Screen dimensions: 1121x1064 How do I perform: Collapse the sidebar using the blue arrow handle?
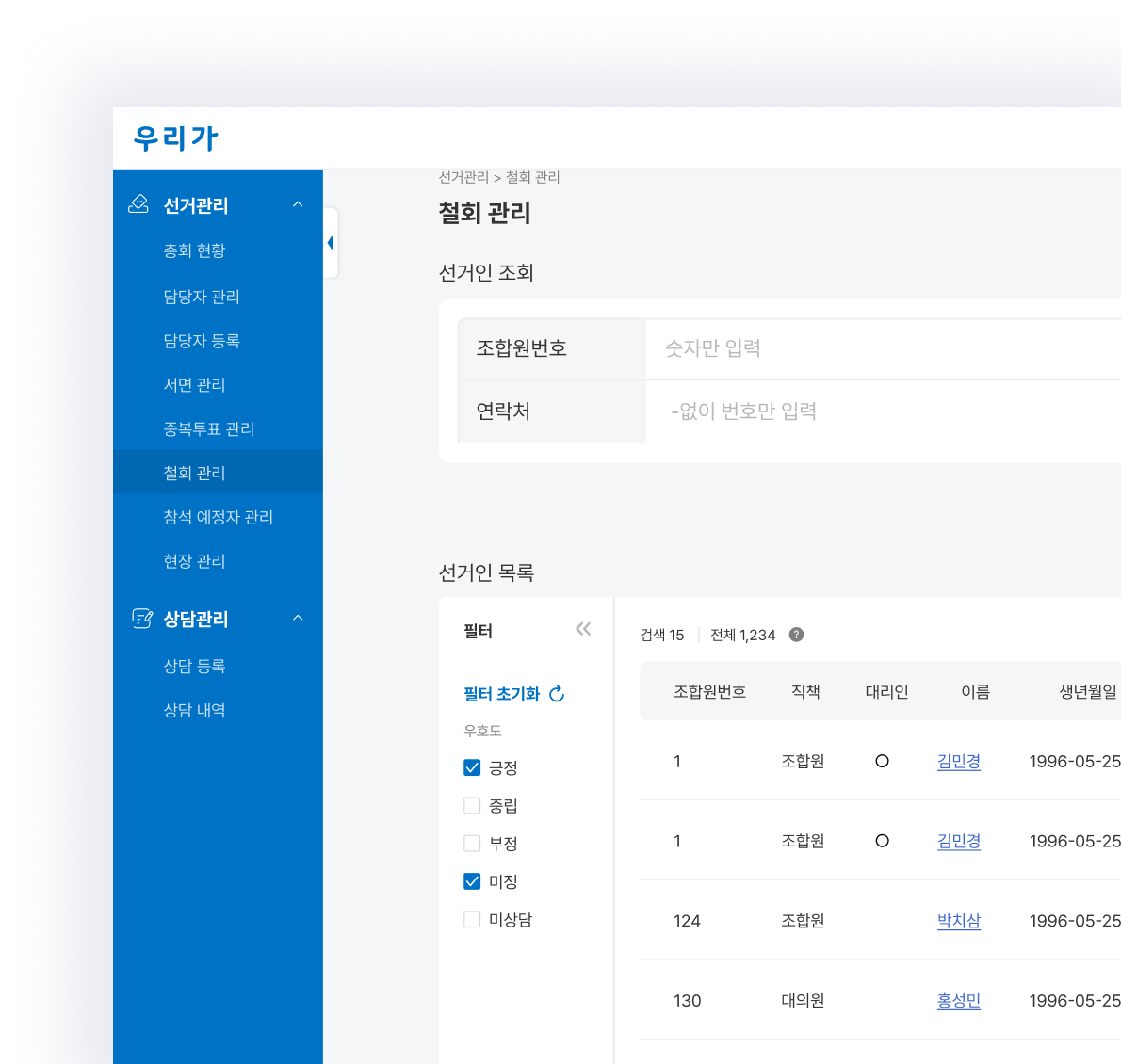coord(331,243)
